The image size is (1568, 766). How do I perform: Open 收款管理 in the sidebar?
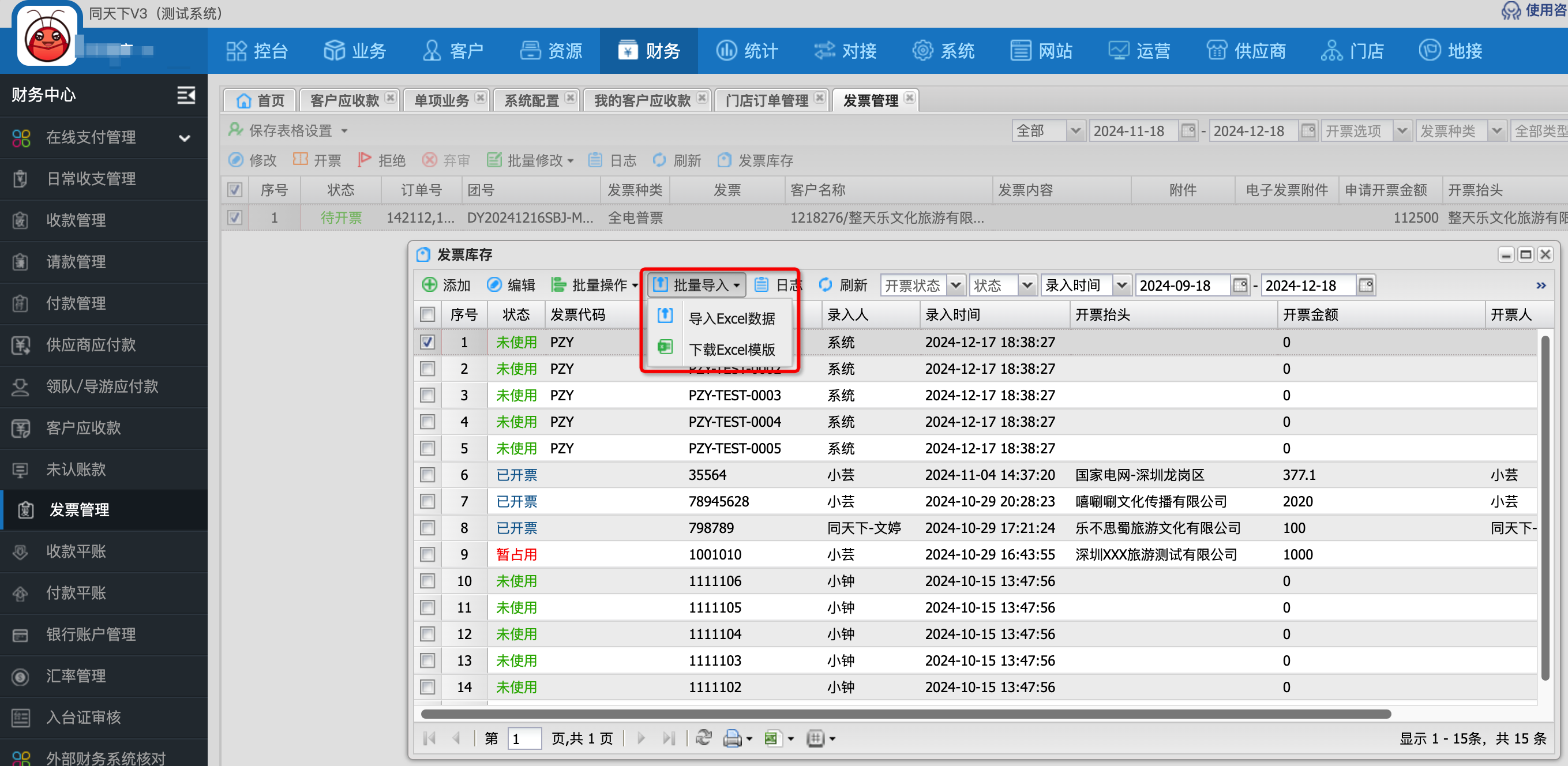point(103,220)
